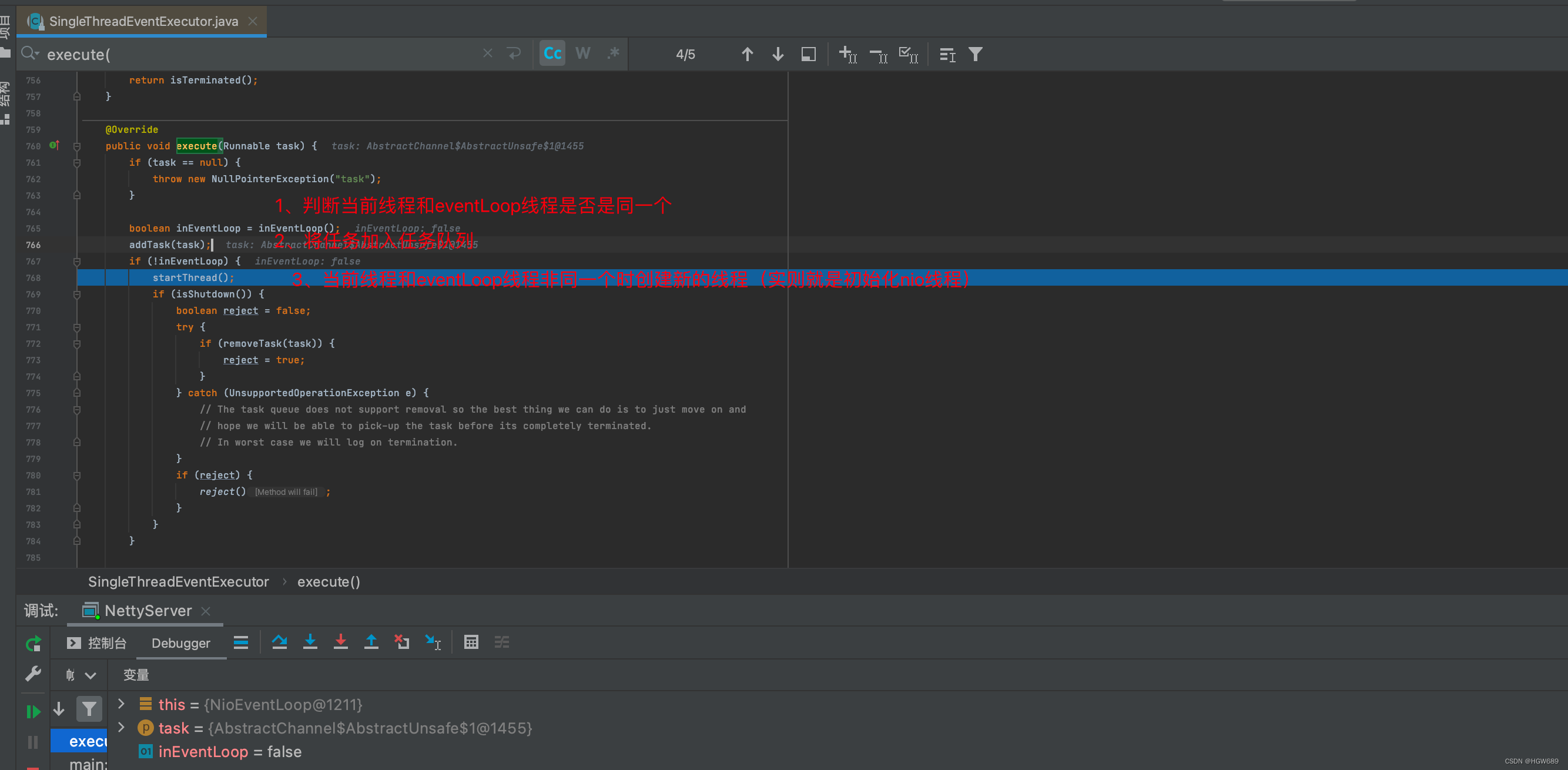Image resolution: width=1568 pixels, height=770 pixels.
Task: Select the execute stack frame row
Action: coord(79,741)
